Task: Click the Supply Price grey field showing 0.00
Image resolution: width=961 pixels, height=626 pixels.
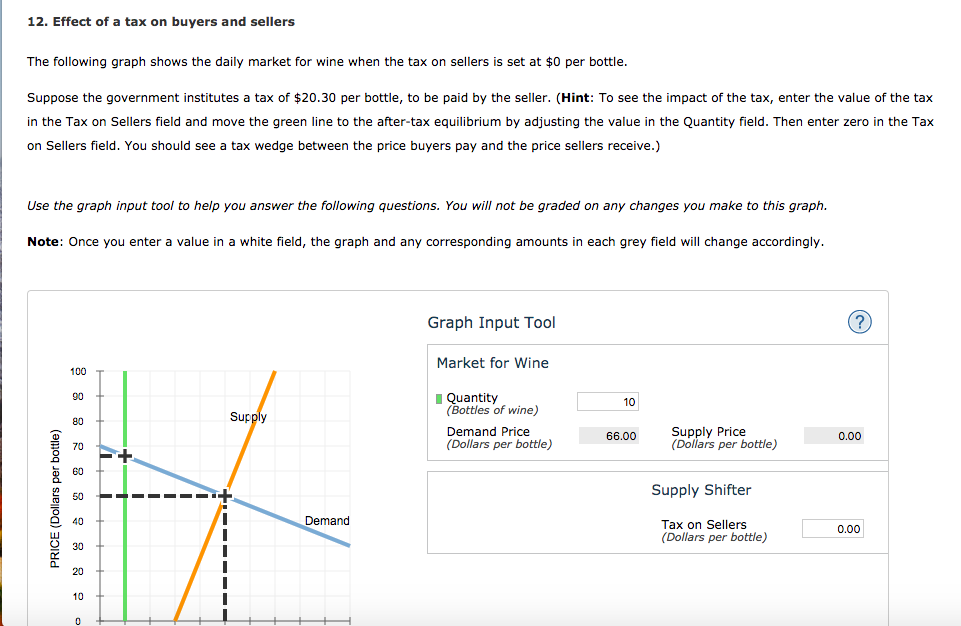Action: (833, 435)
